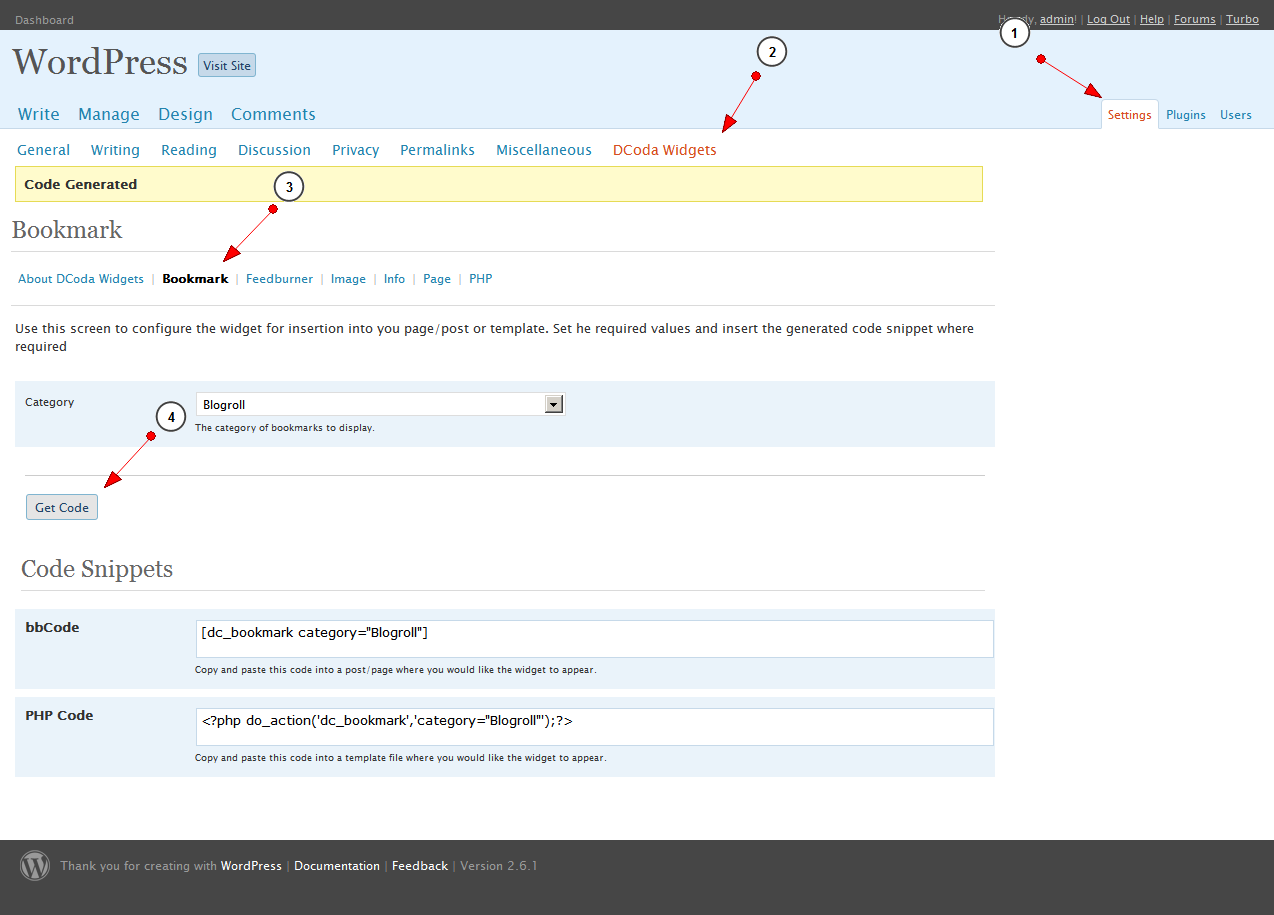
Task: Click the Turbo link
Action: click(1242, 19)
